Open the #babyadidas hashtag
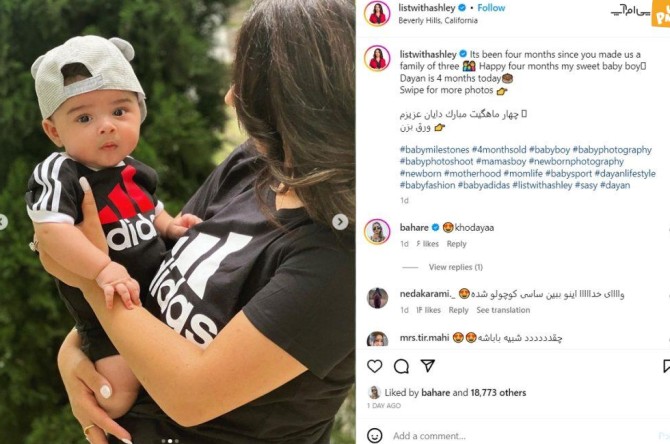Image resolution: width=670 pixels, height=444 pixels. 483,185
